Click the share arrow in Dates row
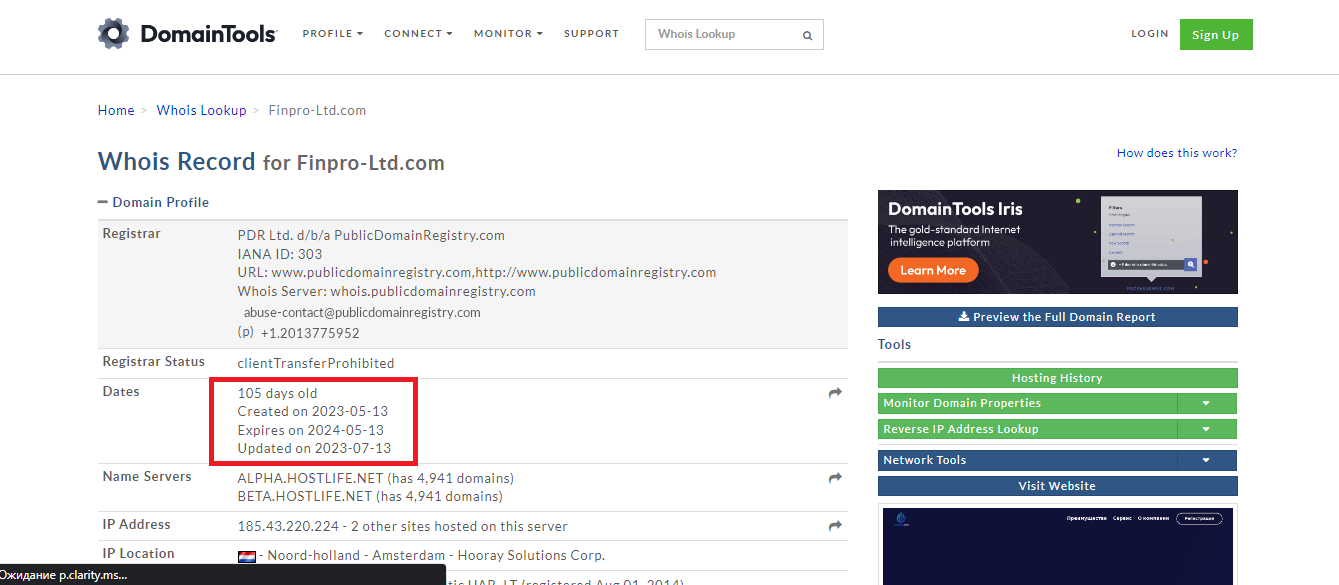Screen dimensions: 1339x585 tap(835, 394)
